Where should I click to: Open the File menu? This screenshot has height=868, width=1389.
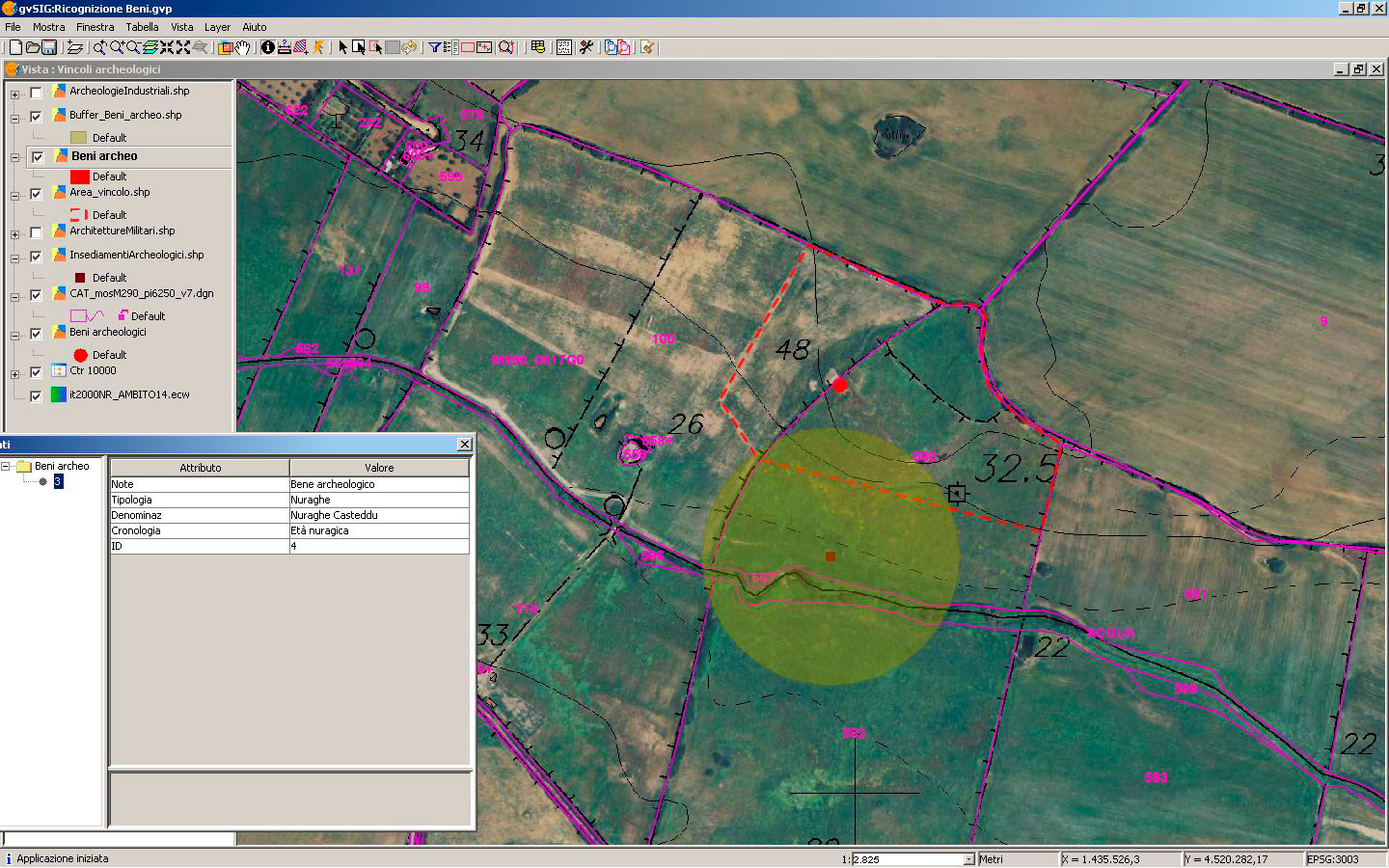click(13, 27)
